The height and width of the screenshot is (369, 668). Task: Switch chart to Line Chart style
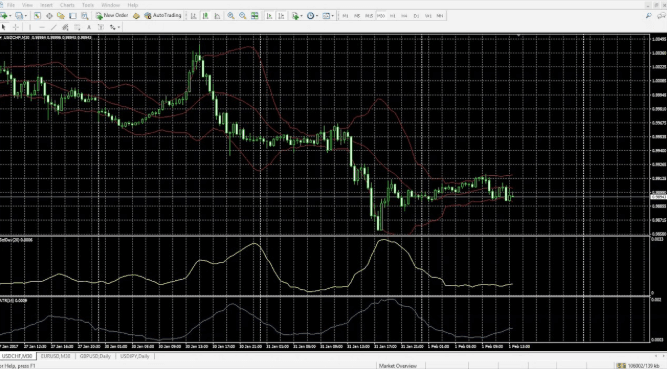(x=217, y=16)
